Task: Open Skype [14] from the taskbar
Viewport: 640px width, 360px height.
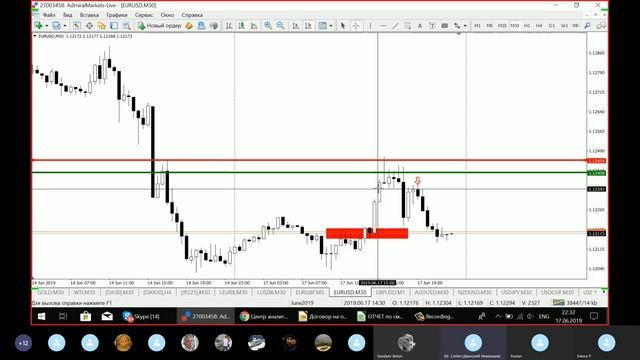Action: coord(141,316)
